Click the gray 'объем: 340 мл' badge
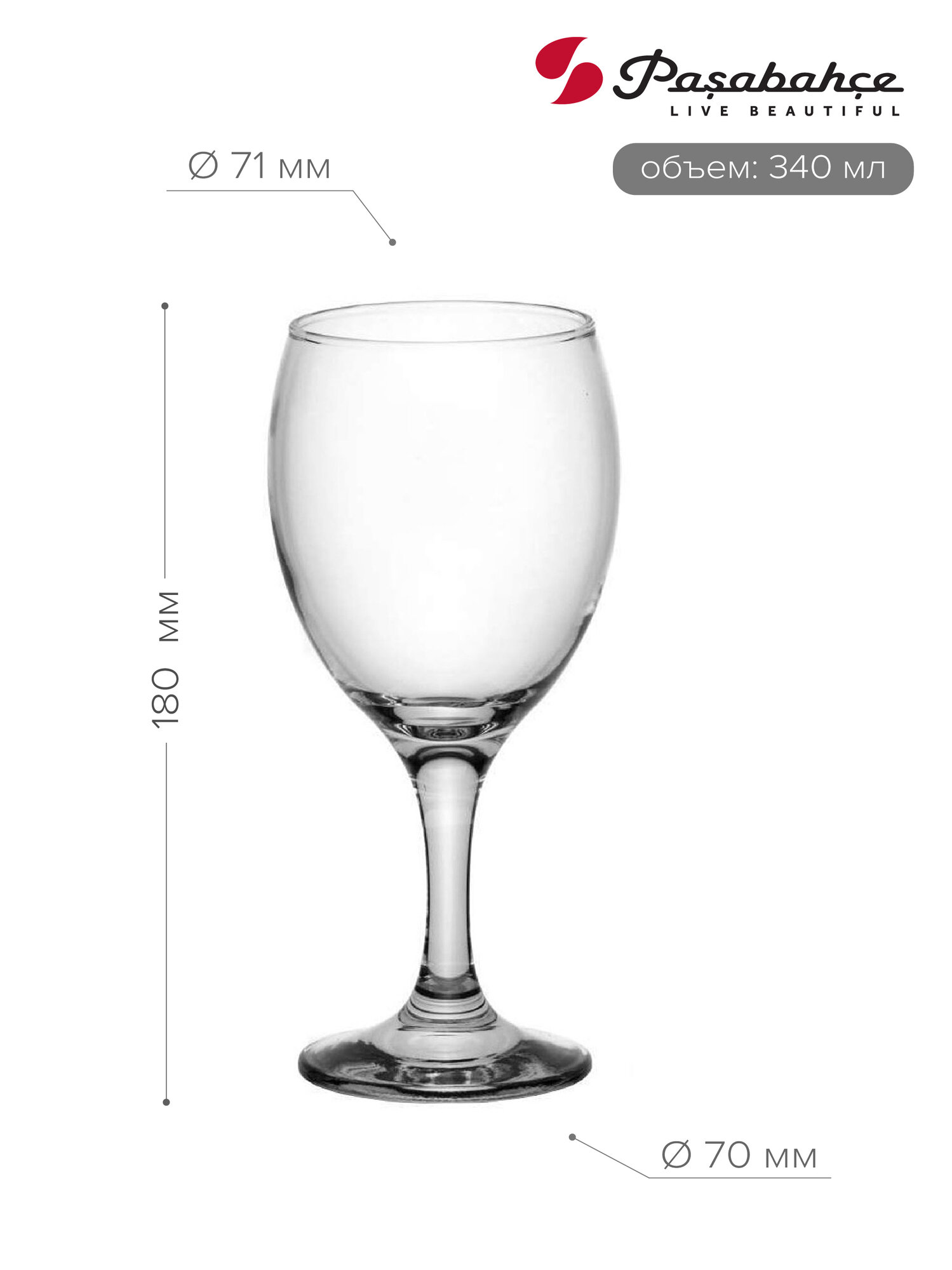 pos(763,169)
